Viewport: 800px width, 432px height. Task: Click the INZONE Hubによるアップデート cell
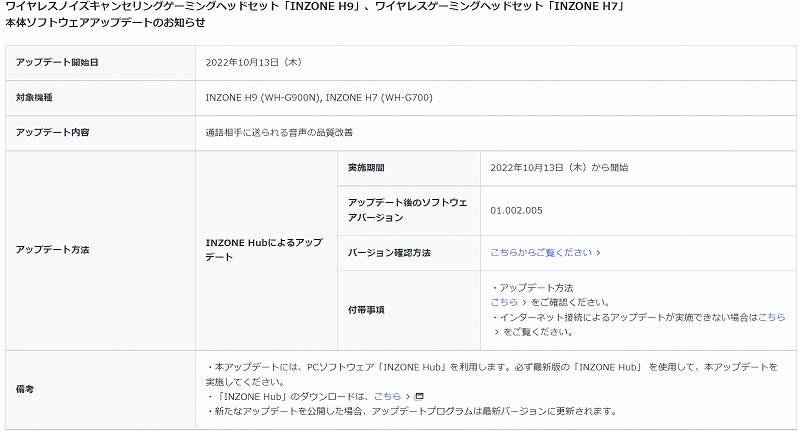point(266,250)
